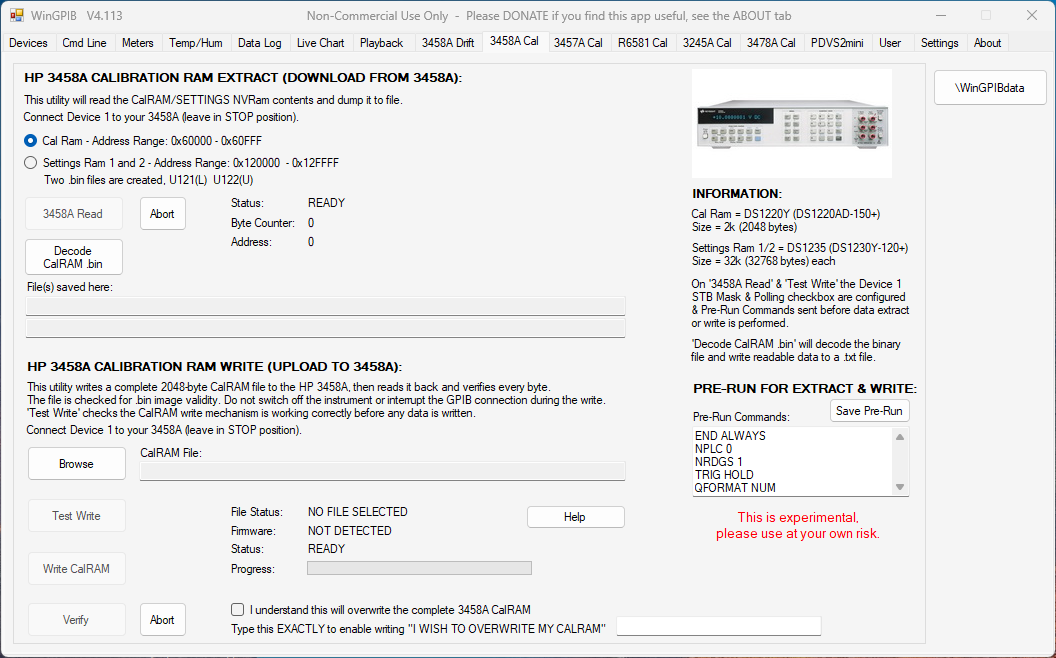The width and height of the screenshot is (1056, 658).
Task: Click the HP 3458A multimeter picture
Action: click(x=792, y=123)
